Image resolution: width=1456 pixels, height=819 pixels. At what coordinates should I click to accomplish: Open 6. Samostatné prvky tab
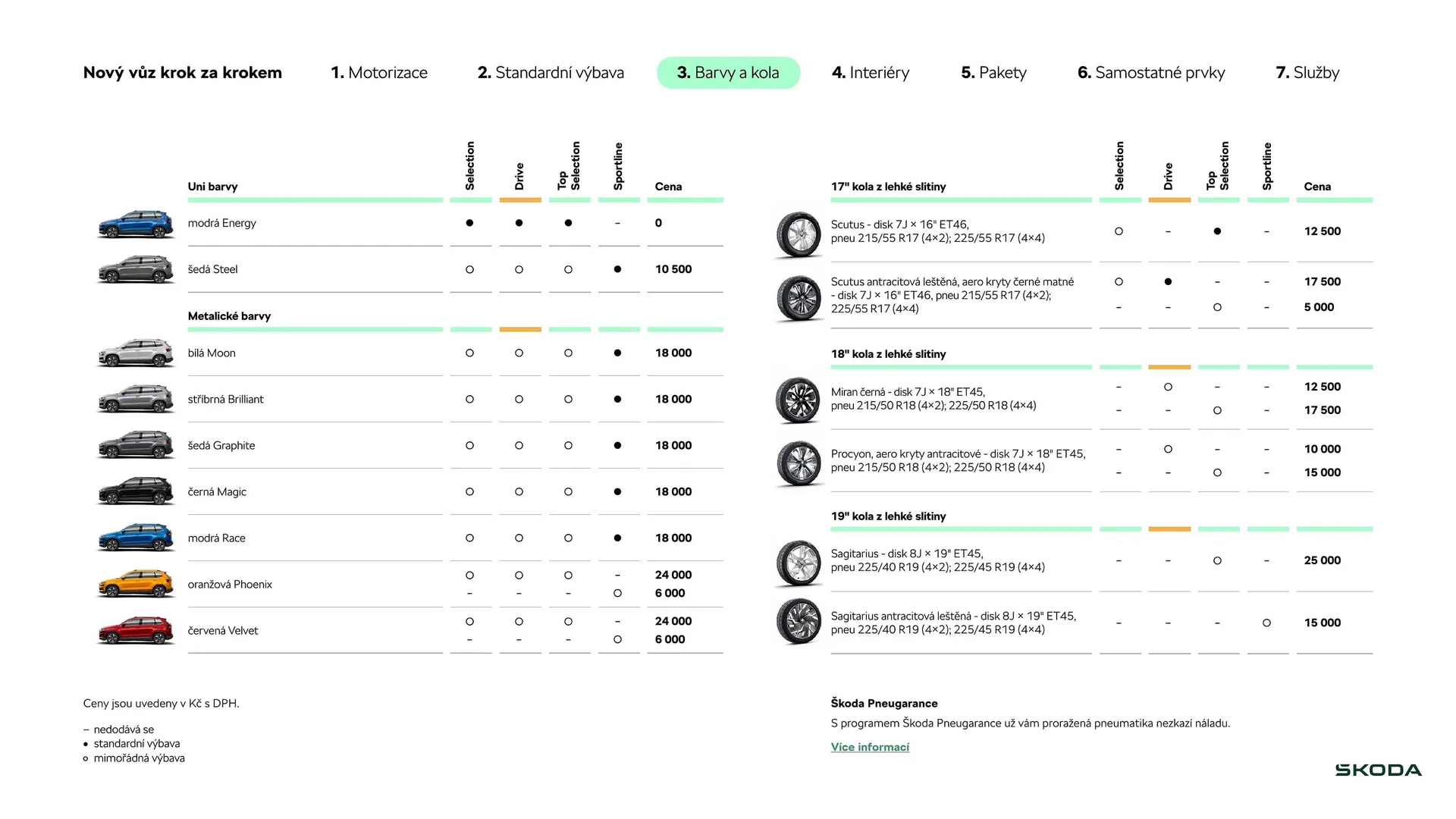point(1151,73)
